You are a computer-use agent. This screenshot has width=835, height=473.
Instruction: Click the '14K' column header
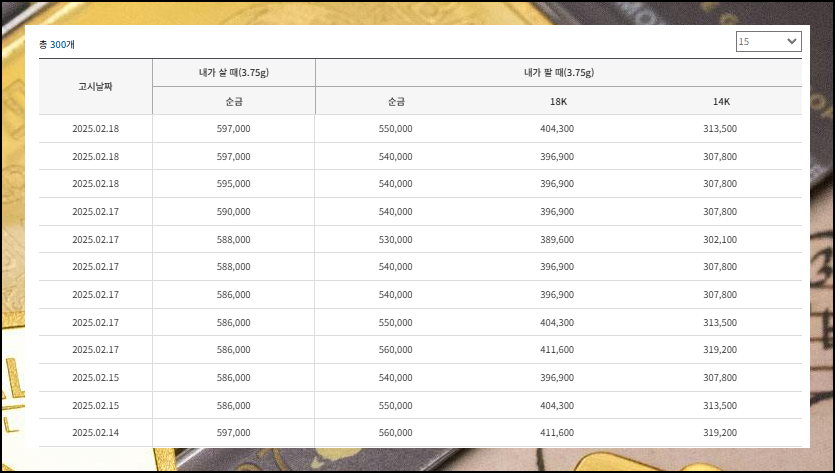[721, 101]
